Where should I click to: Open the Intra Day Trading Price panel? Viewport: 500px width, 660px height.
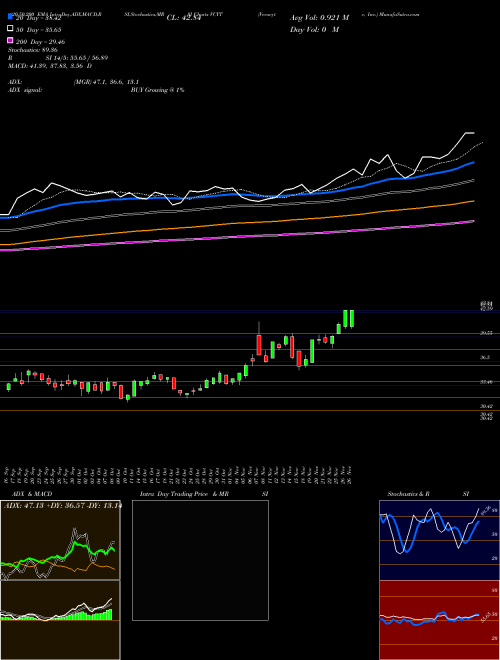pos(200,560)
